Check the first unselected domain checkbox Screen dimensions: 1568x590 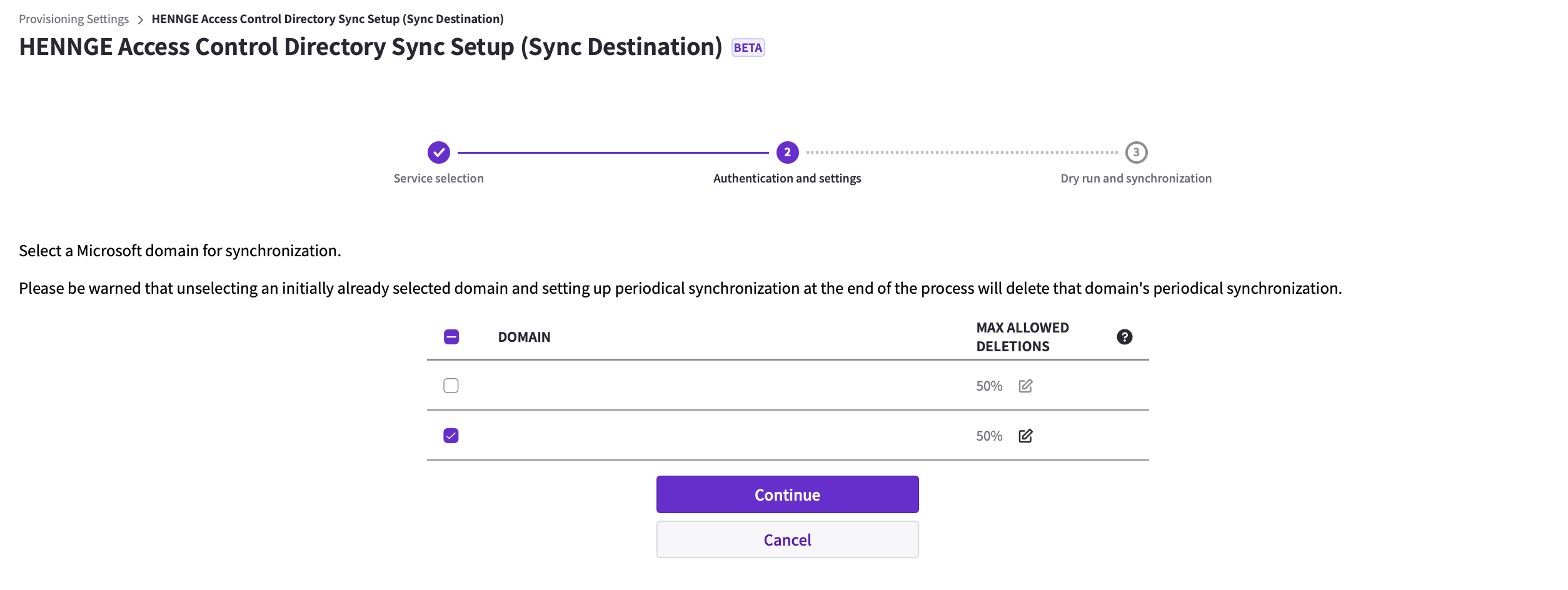(451, 386)
